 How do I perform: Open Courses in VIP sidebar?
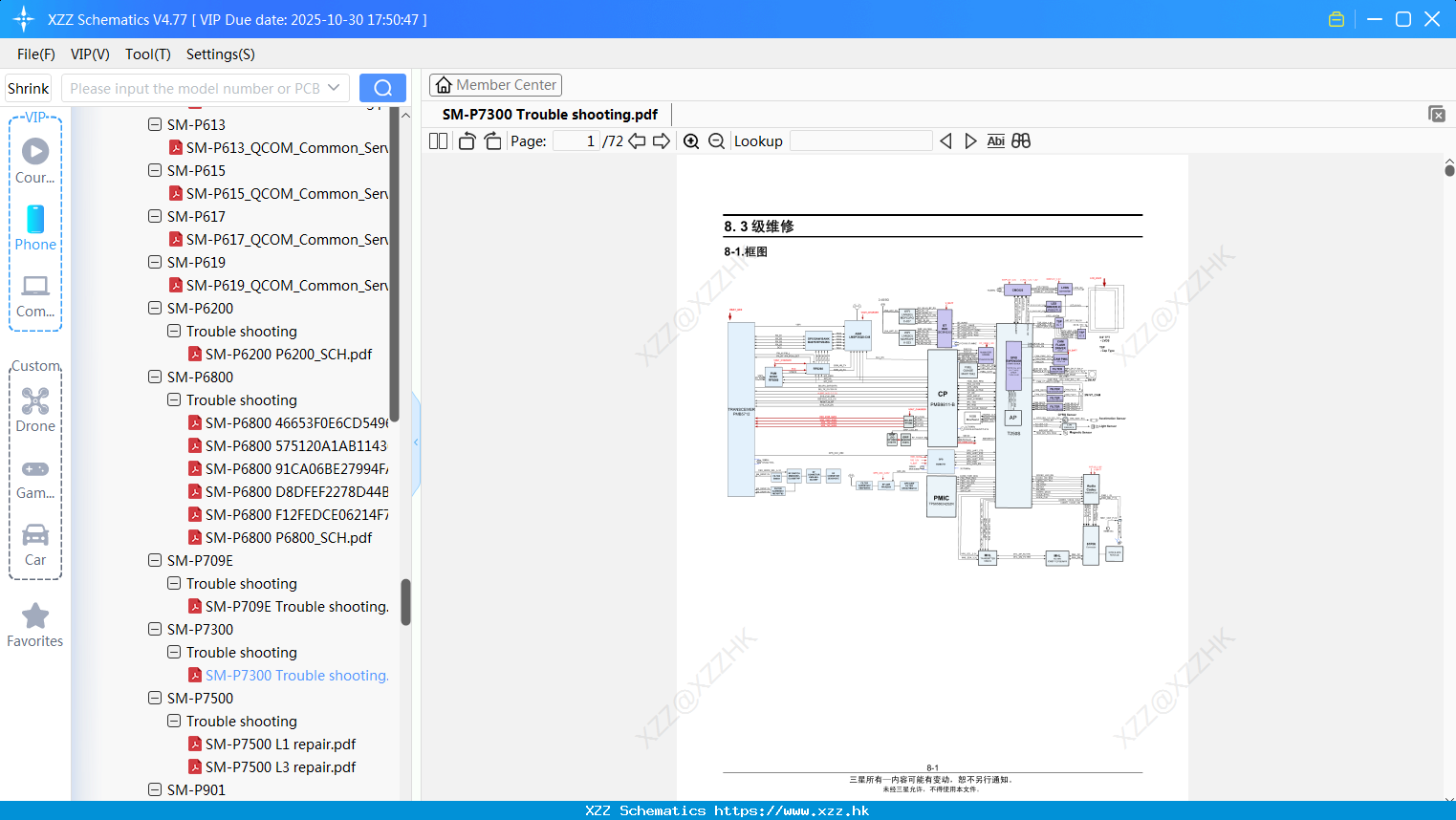[x=35, y=161]
